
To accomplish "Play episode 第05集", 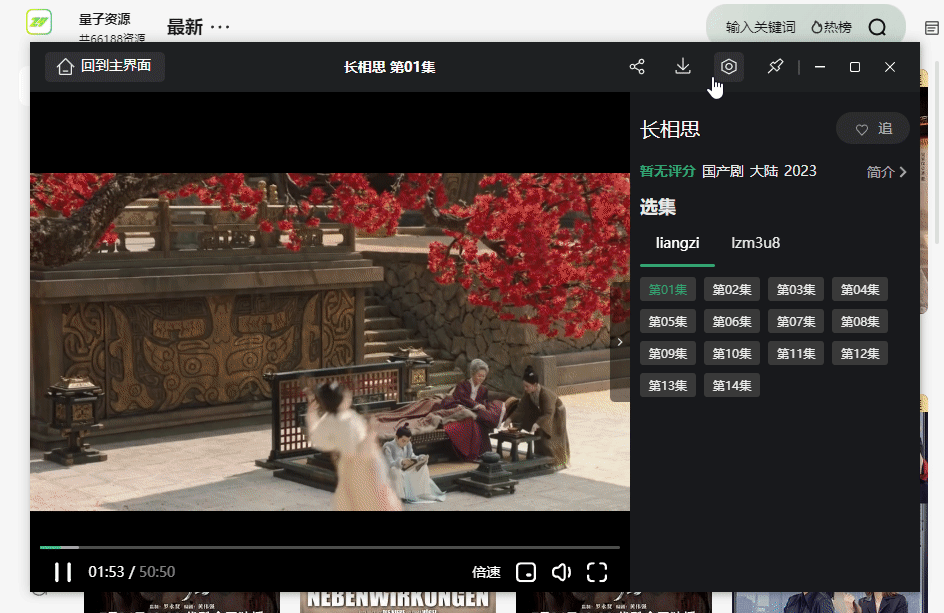I will click(668, 322).
